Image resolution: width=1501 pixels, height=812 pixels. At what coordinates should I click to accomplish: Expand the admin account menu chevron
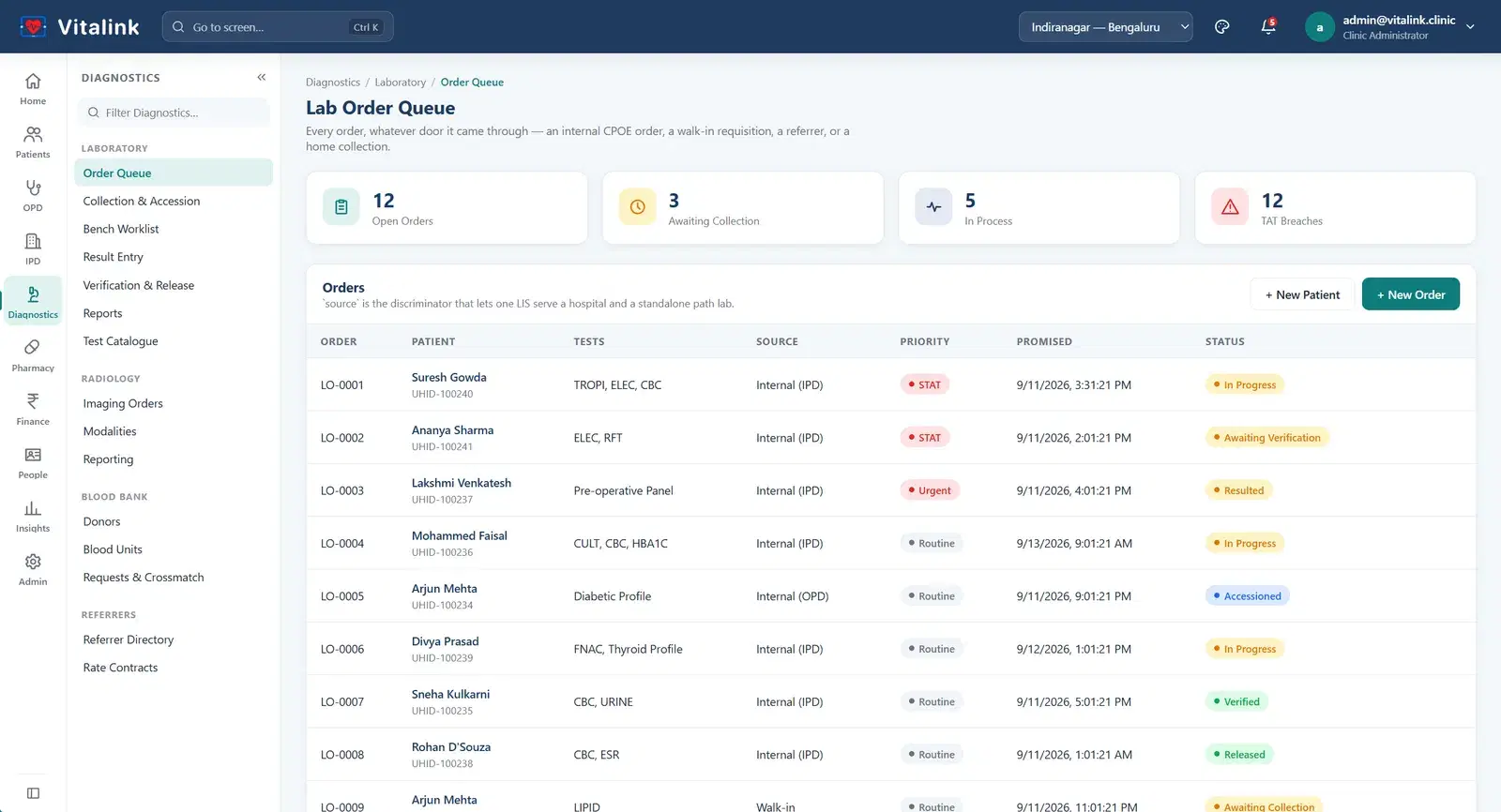(x=1470, y=27)
